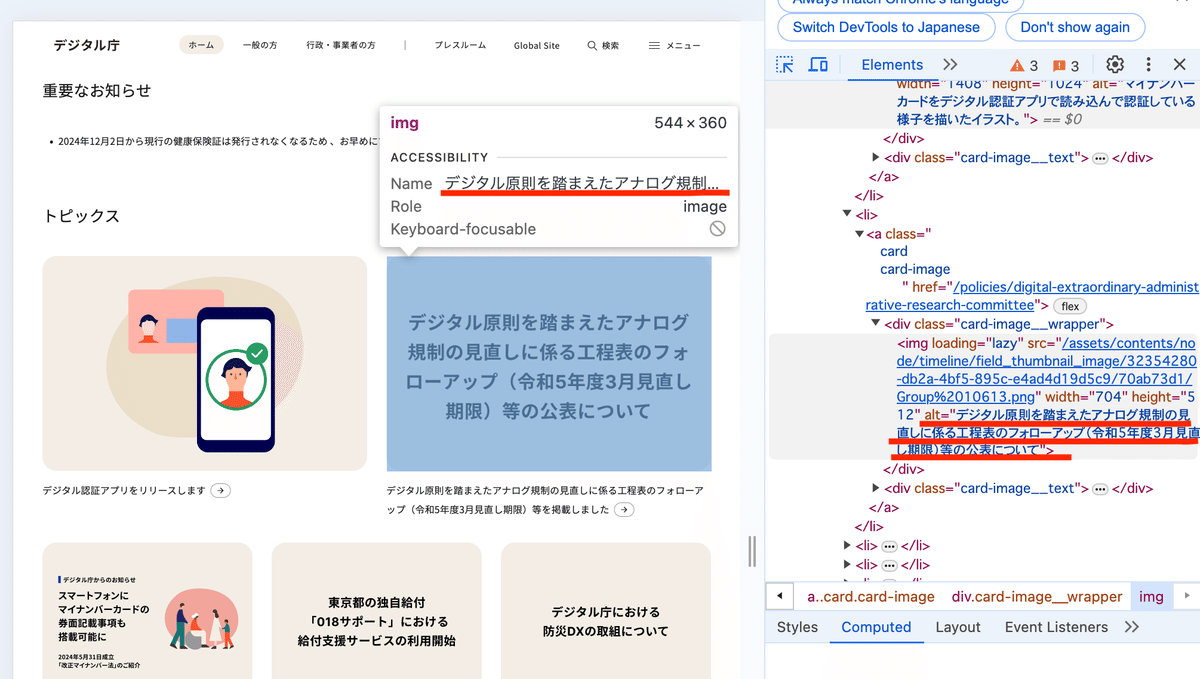Open デジタル庁における防災DXの取組 card
1200x679 pixels.
[x=606, y=611]
